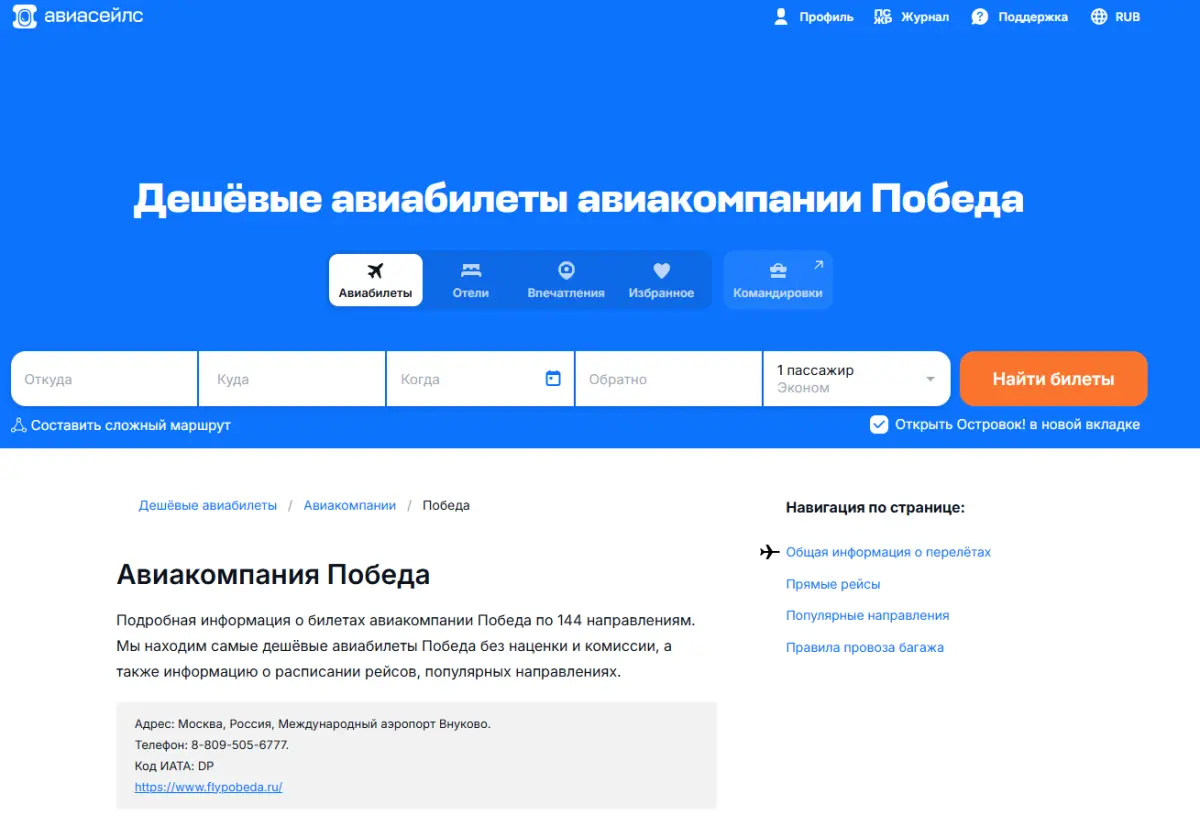Click the Авиакомпания Победа heading
Image resolution: width=1200 pixels, height=827 pixels.
coord(273,575)
